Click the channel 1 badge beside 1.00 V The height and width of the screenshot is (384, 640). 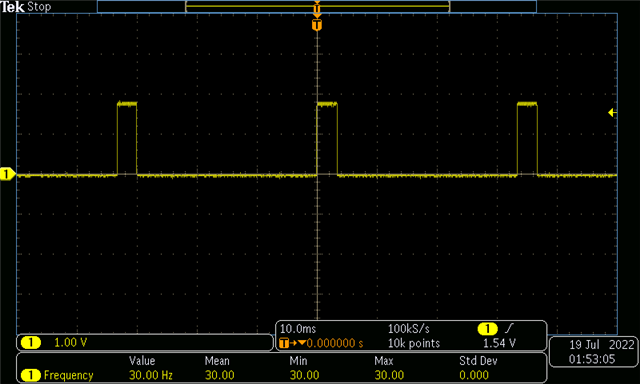coord(31,342)
